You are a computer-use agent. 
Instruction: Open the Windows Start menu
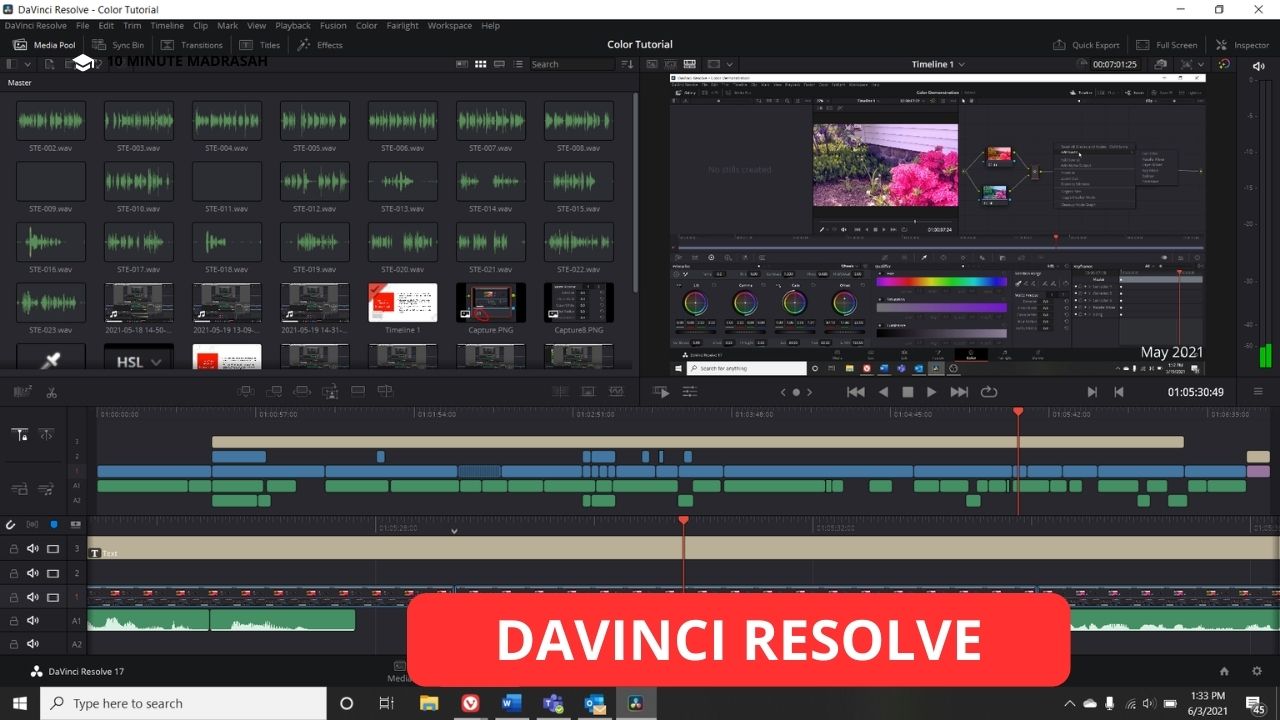(19, 703)
